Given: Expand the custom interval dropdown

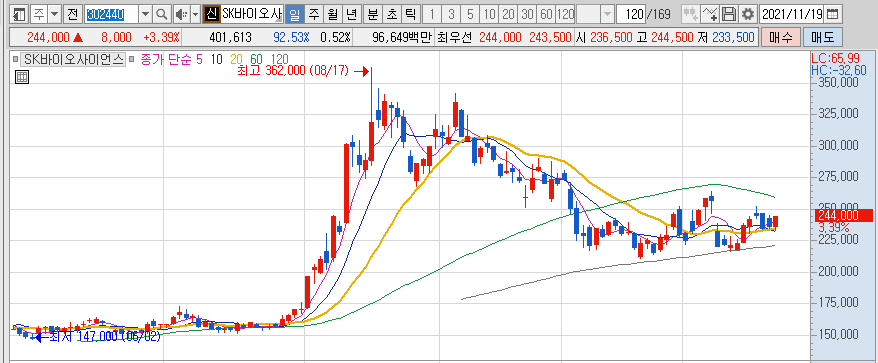Looking at the screenshot, I should 607,14.
